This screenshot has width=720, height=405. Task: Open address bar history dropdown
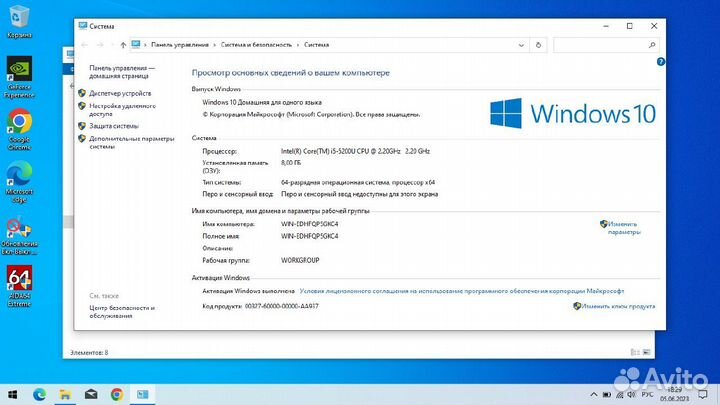(x=521, y=45)
